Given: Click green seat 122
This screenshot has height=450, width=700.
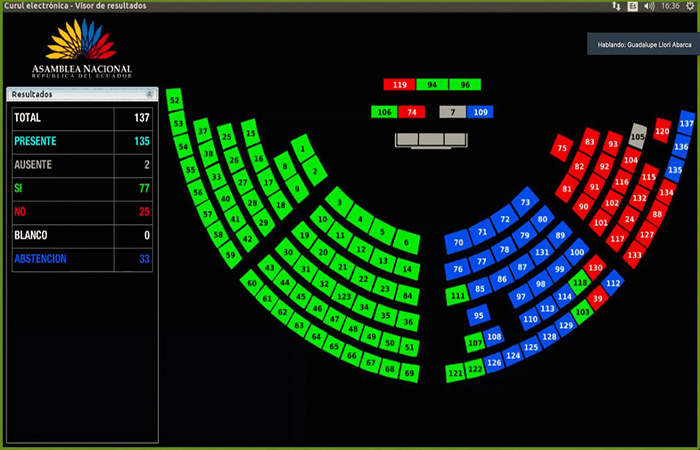Looking at the screenshot, I should point(475,369).
